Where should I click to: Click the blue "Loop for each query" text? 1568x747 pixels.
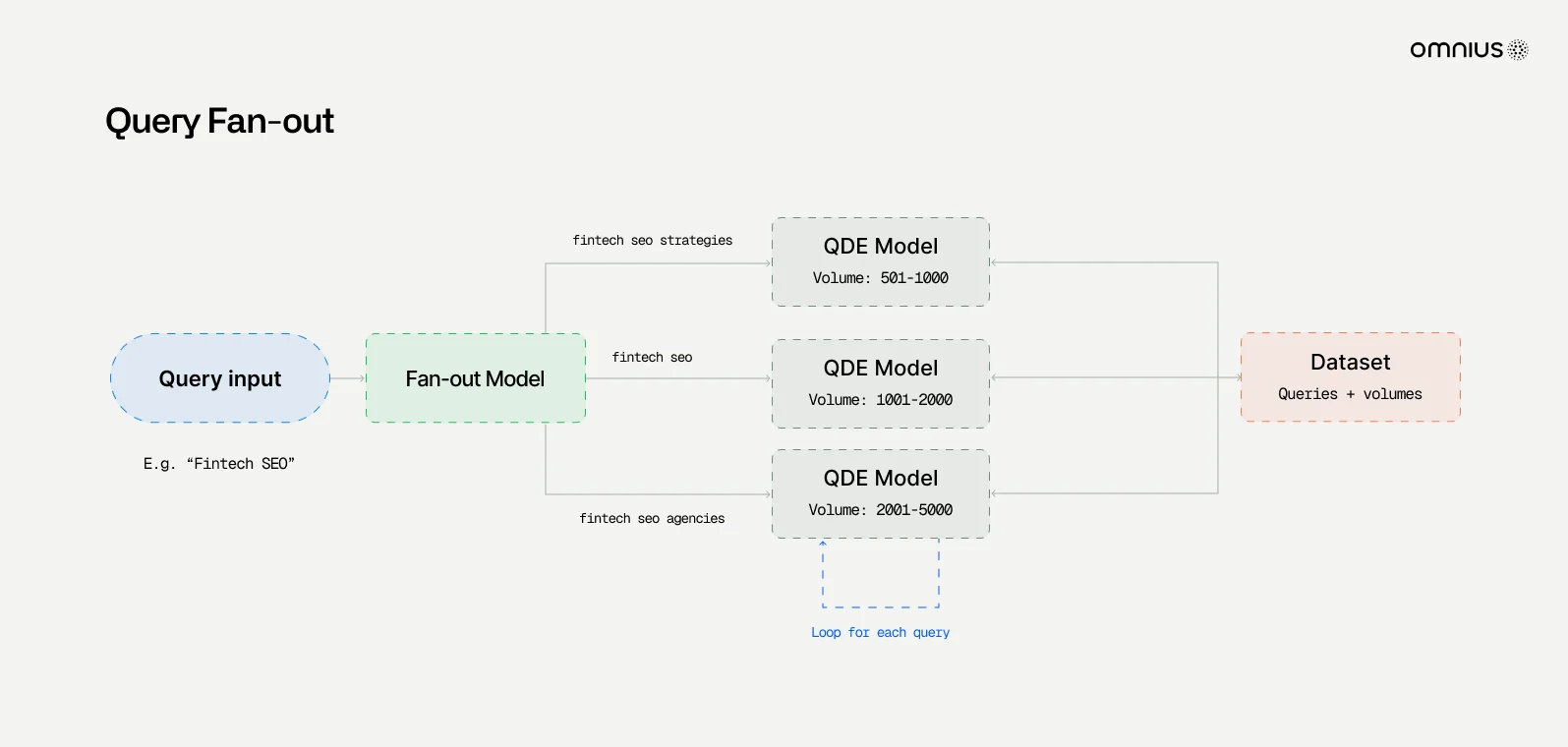coord(880,632)
